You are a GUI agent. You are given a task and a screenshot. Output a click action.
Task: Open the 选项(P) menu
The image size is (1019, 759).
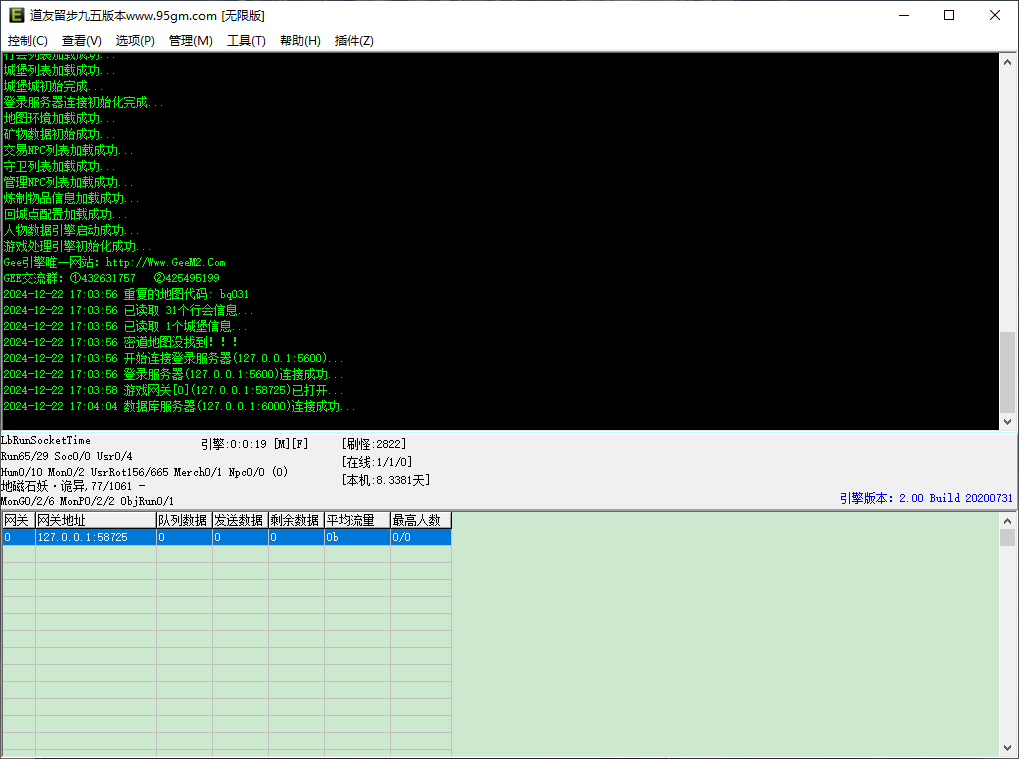[x=135, y=40]
